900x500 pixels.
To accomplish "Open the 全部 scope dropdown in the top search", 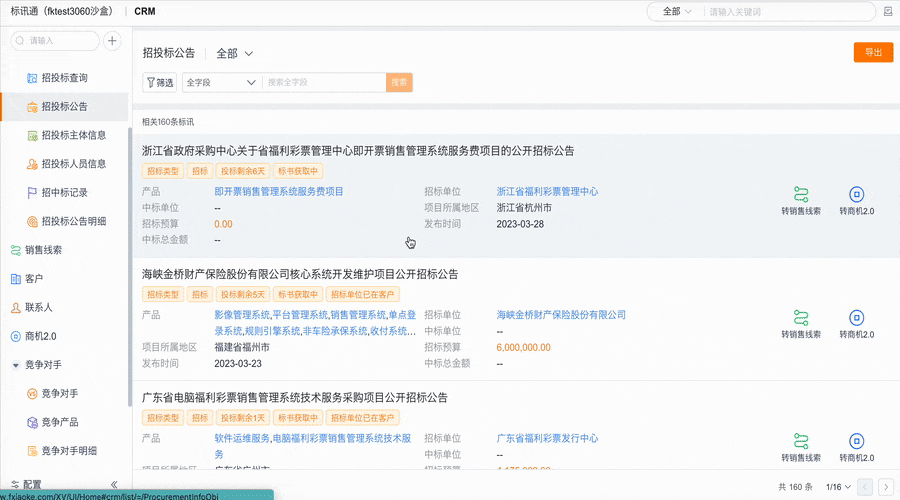I will (677, 11).
